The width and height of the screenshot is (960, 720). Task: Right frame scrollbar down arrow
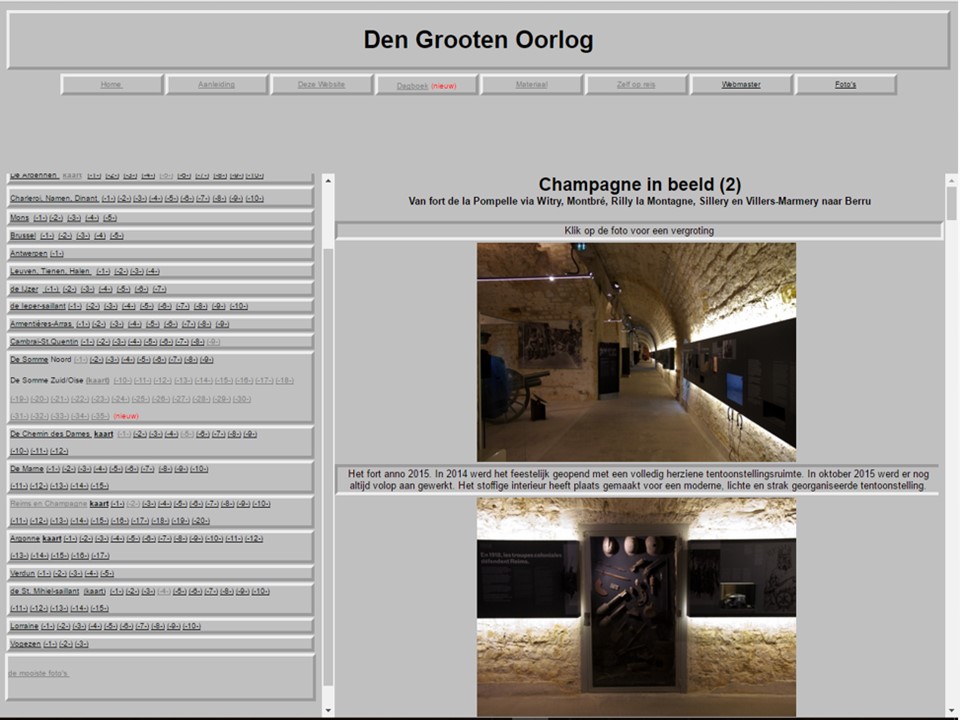(951, 710)
